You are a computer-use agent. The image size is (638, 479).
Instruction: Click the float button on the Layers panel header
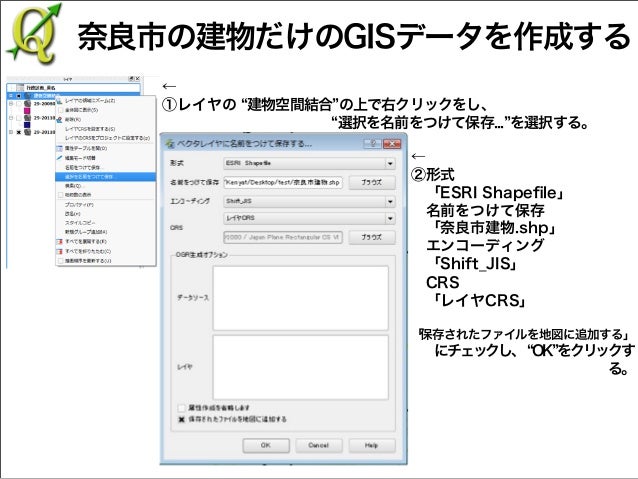tap(131, 79)
